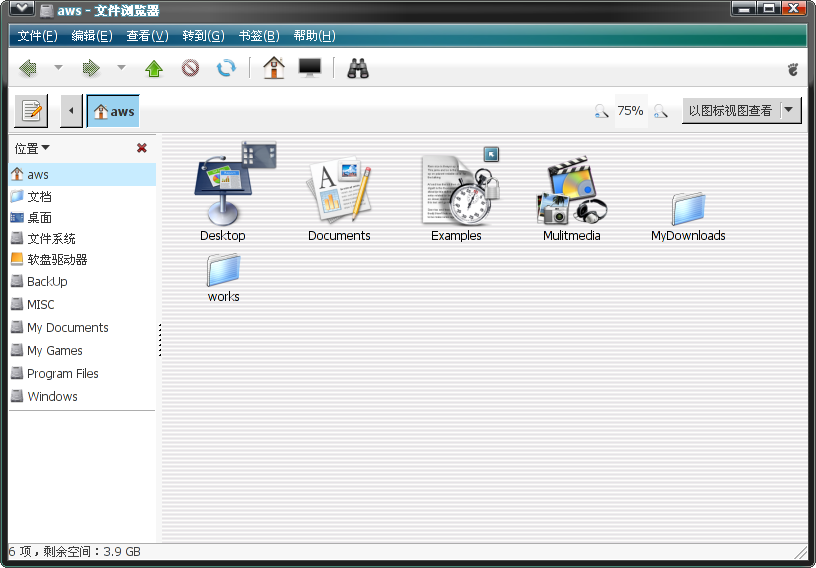Search for files with the binoculars
Screen dimensions: 816x568
[x=358, y=68]
